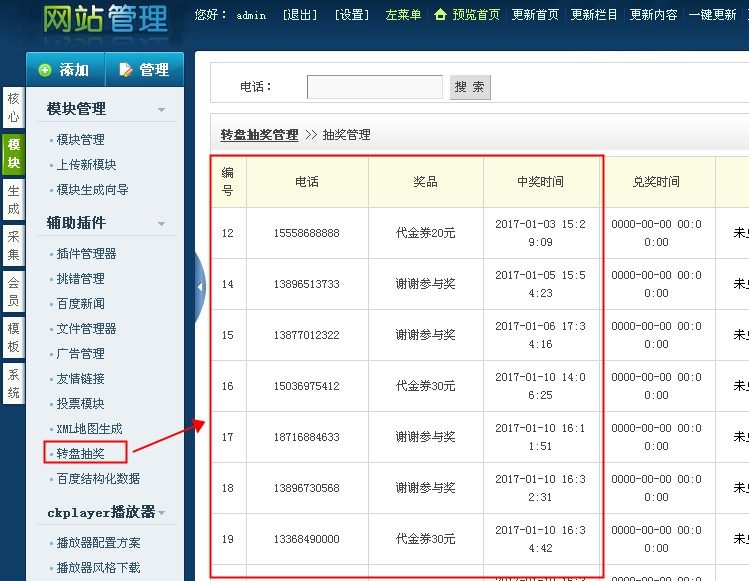Click 更新内容 in the top bar
The width and height of the screenshot is (749, 581).
[x=653, y=15]
